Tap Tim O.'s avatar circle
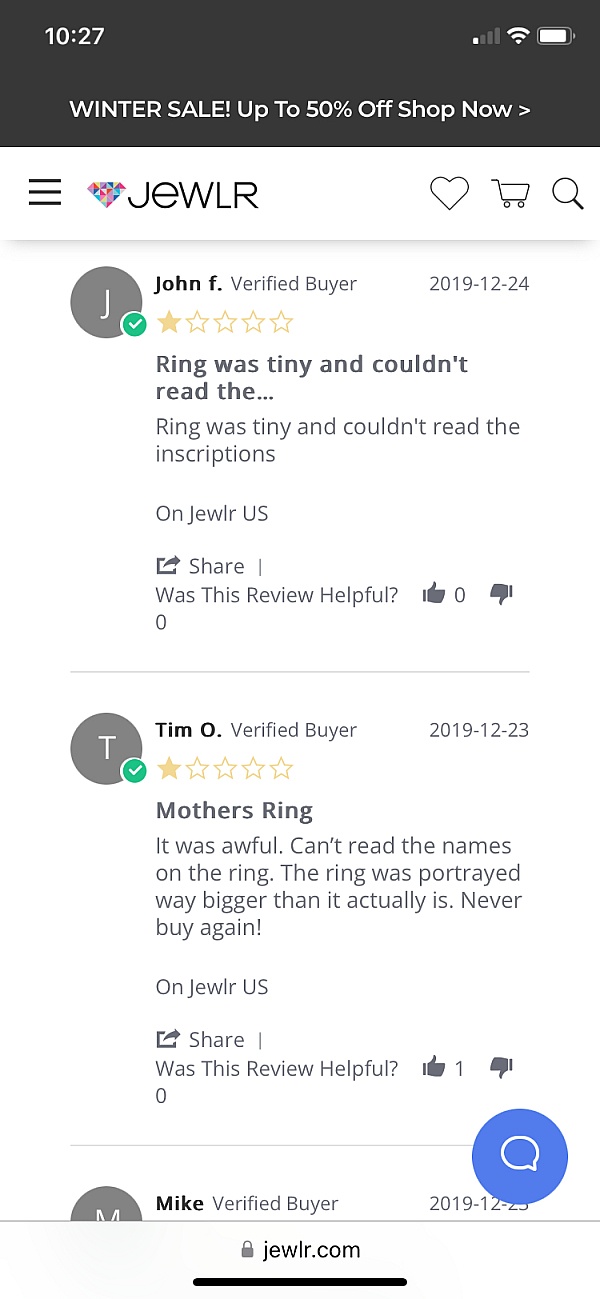600x1299 pixels. 106,748
